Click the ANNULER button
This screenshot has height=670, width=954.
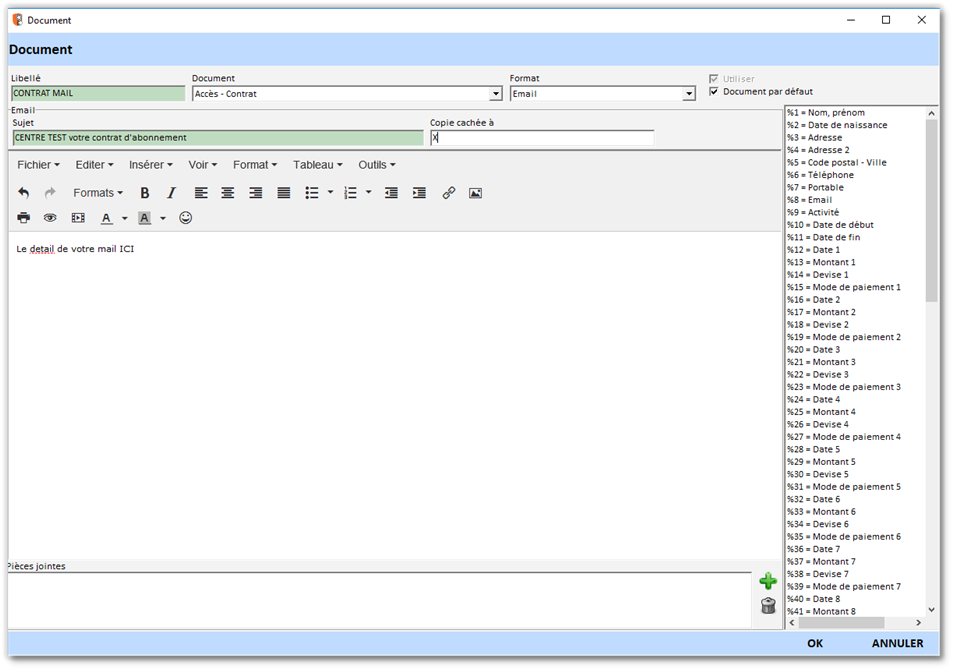(897, 643)
